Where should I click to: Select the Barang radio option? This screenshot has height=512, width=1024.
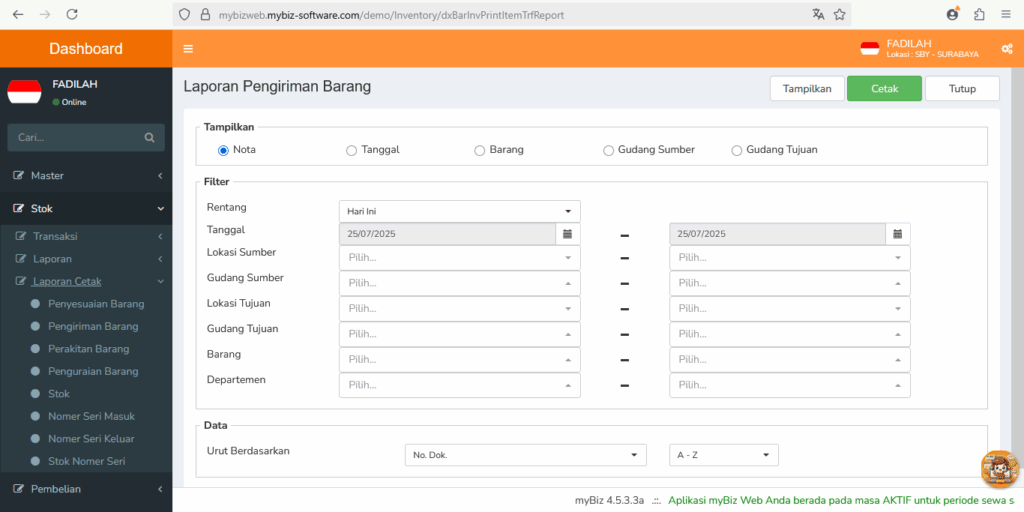[479, 150]
